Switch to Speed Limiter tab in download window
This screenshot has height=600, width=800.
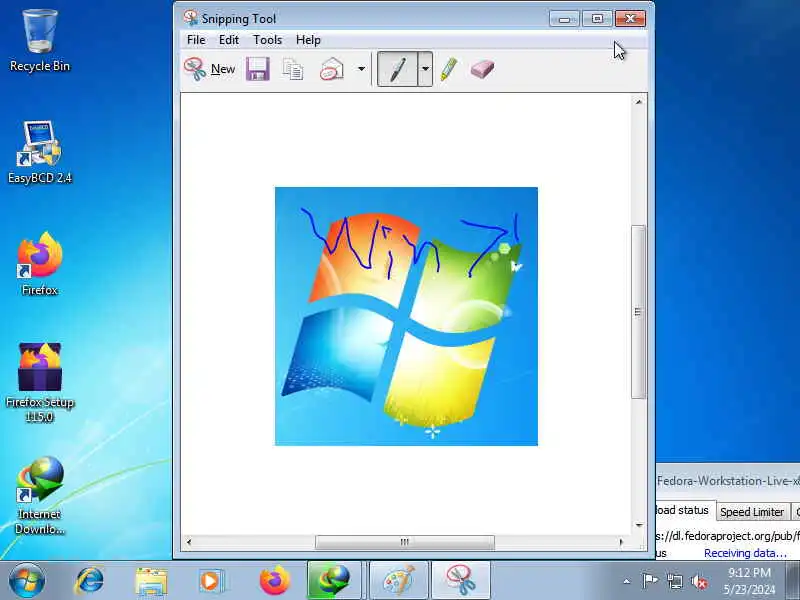[752, 512]
